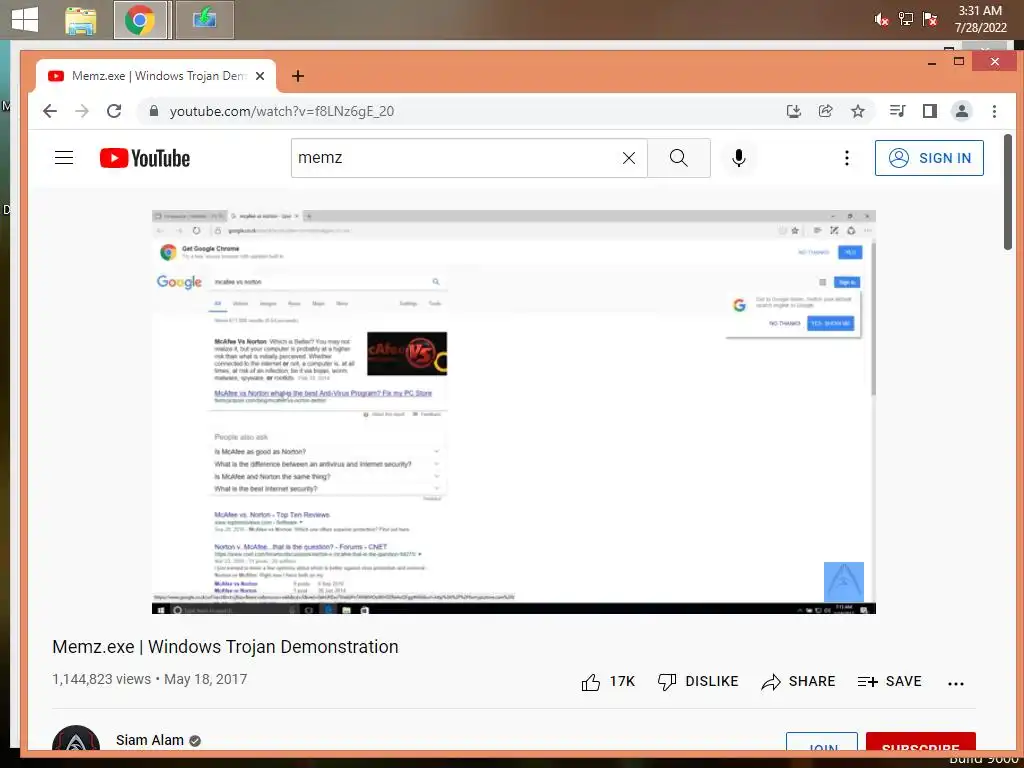This screenshot has height=768, width=1024.
Task: Open the YouTube hamburger guide menu
Action: pyautogui.click(x=64, y=157)
